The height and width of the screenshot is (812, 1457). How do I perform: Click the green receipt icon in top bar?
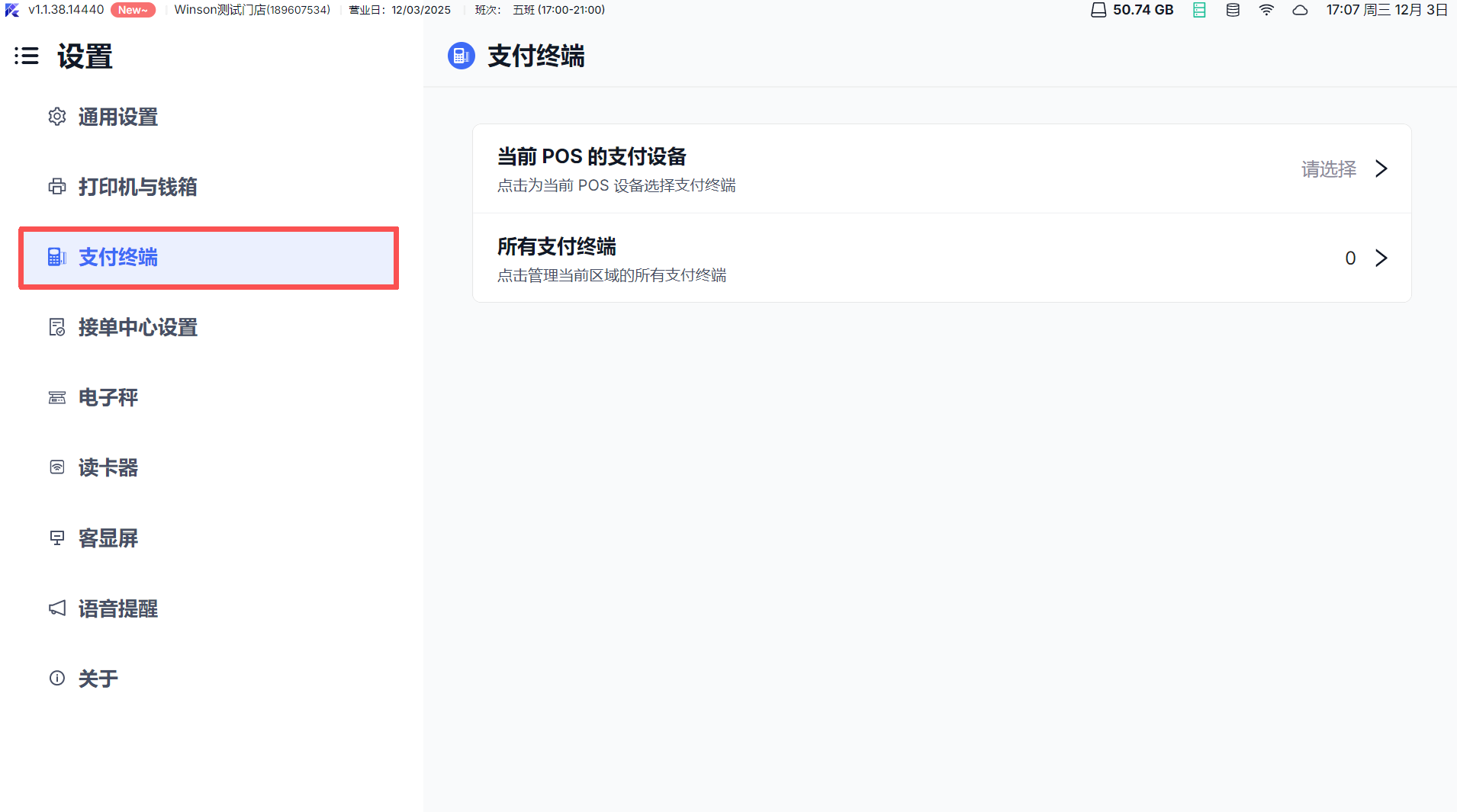(1199, 10)
